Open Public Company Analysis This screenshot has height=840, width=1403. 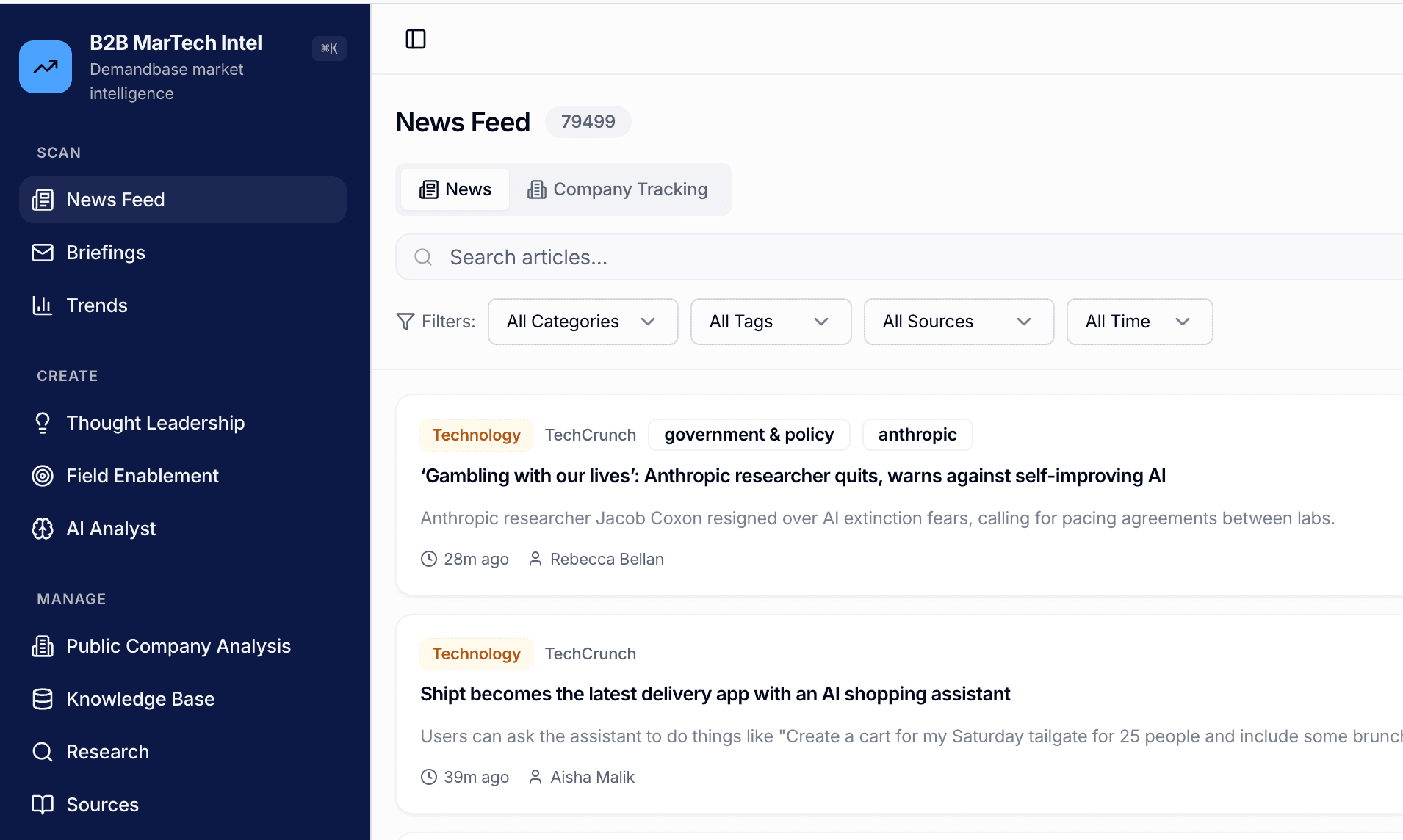[183, 646]
